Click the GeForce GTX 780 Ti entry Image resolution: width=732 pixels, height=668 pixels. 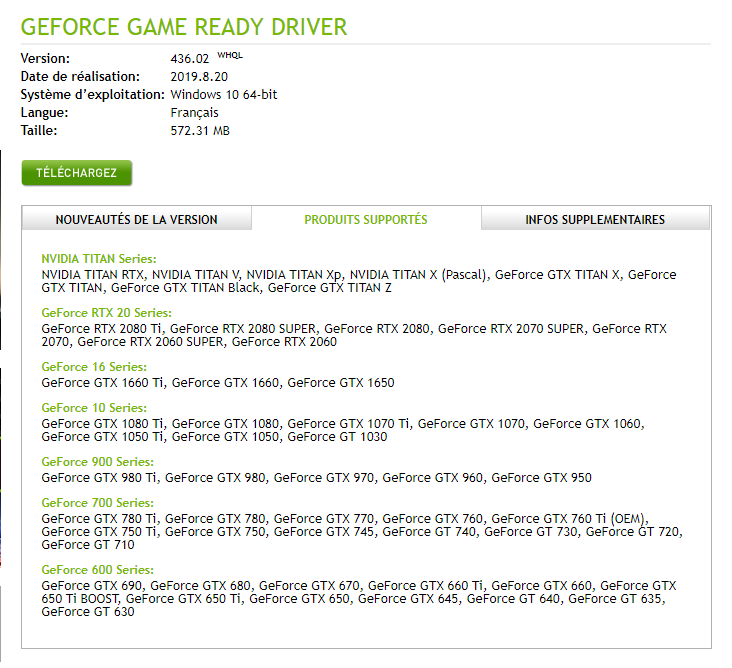[99, 519]
